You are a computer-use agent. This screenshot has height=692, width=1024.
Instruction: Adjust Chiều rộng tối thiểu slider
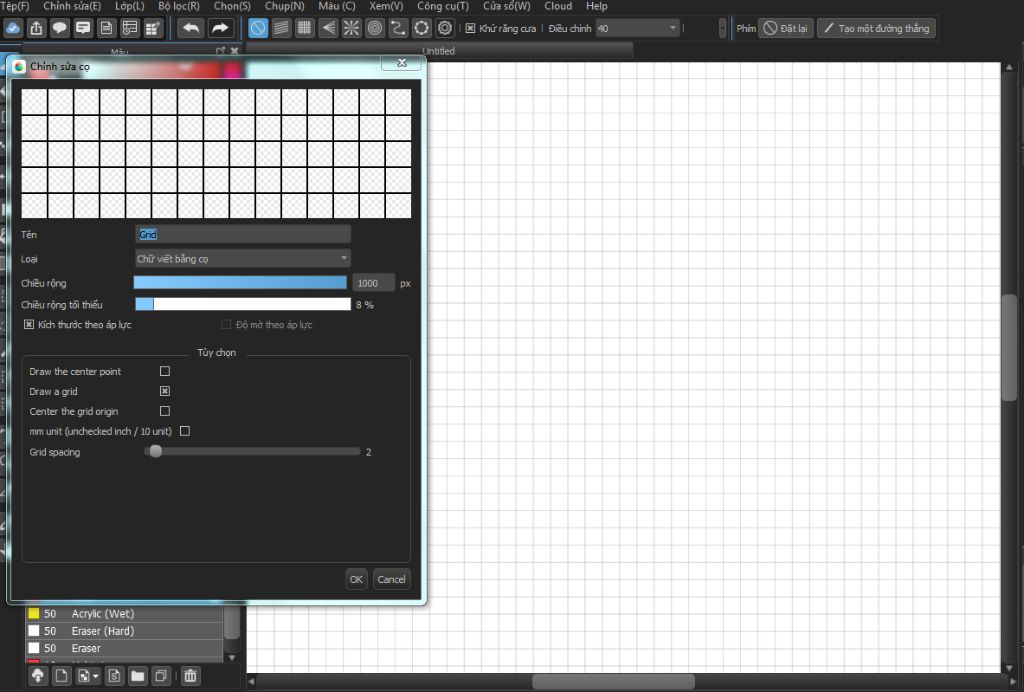pos(243,304)
